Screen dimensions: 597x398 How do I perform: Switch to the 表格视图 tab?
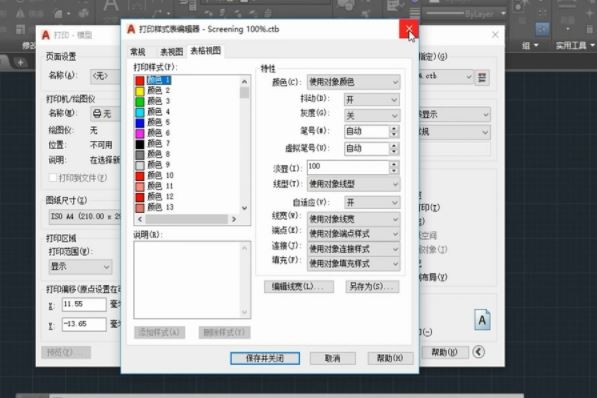click(x=206, y=51)
